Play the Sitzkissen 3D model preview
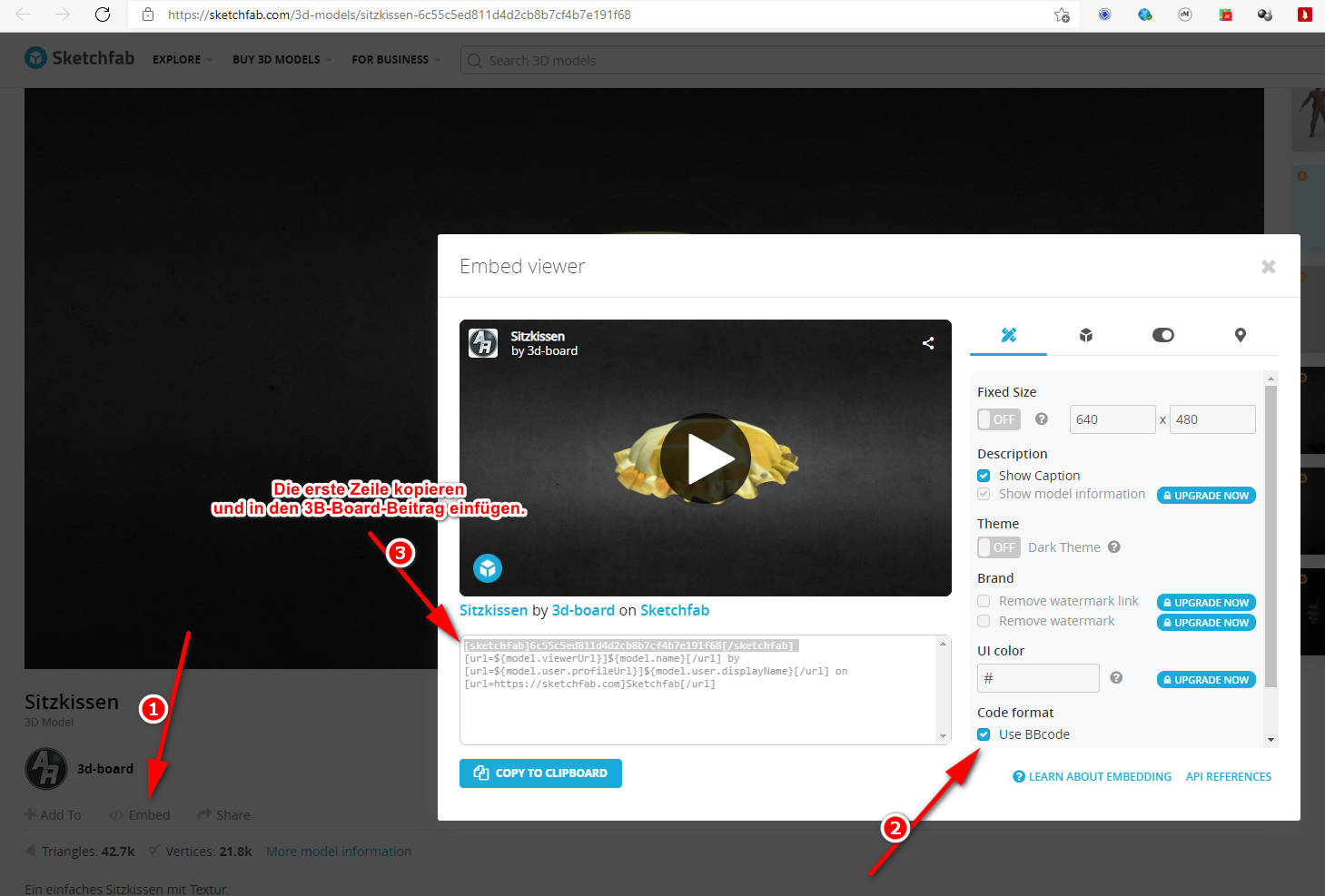 tap(706, 459)
